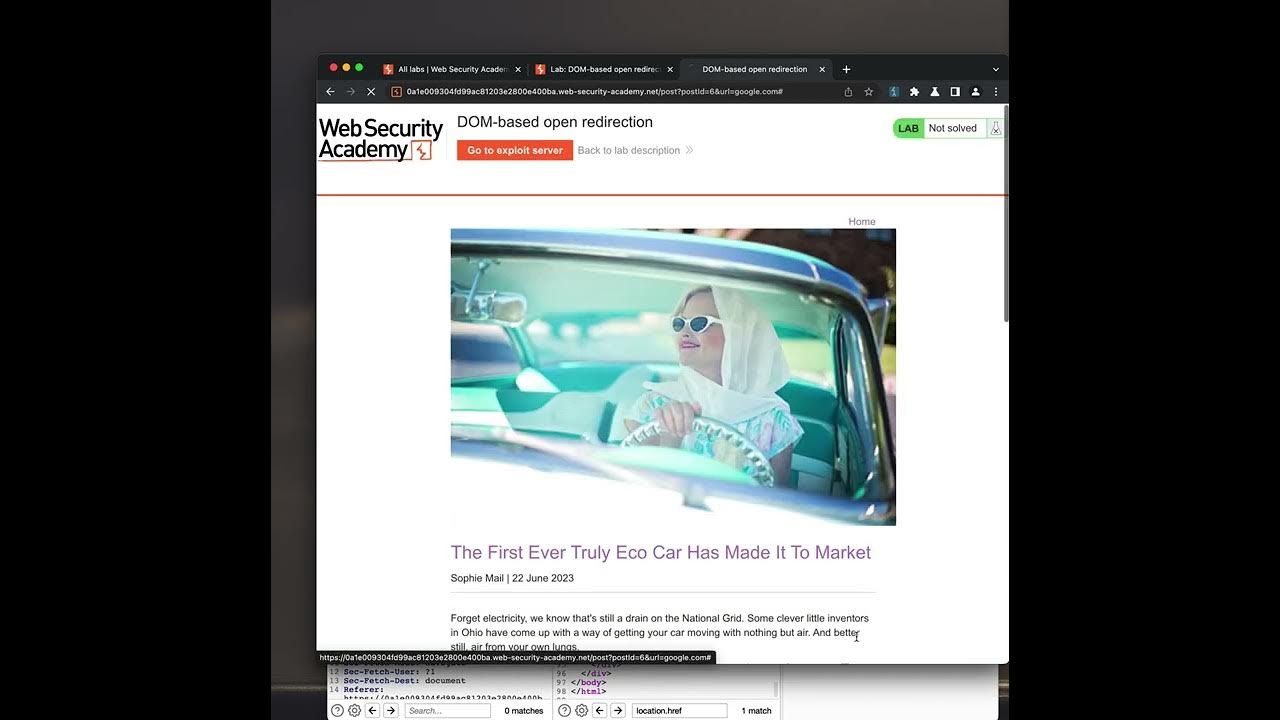Click the Eco Car post title
1280x720 pixels.
[x=661, y=552]
